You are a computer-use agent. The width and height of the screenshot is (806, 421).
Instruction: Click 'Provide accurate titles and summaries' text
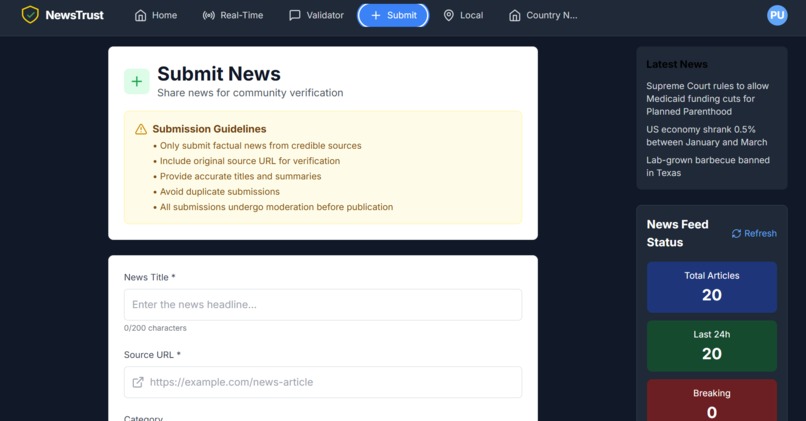(241, 176)
